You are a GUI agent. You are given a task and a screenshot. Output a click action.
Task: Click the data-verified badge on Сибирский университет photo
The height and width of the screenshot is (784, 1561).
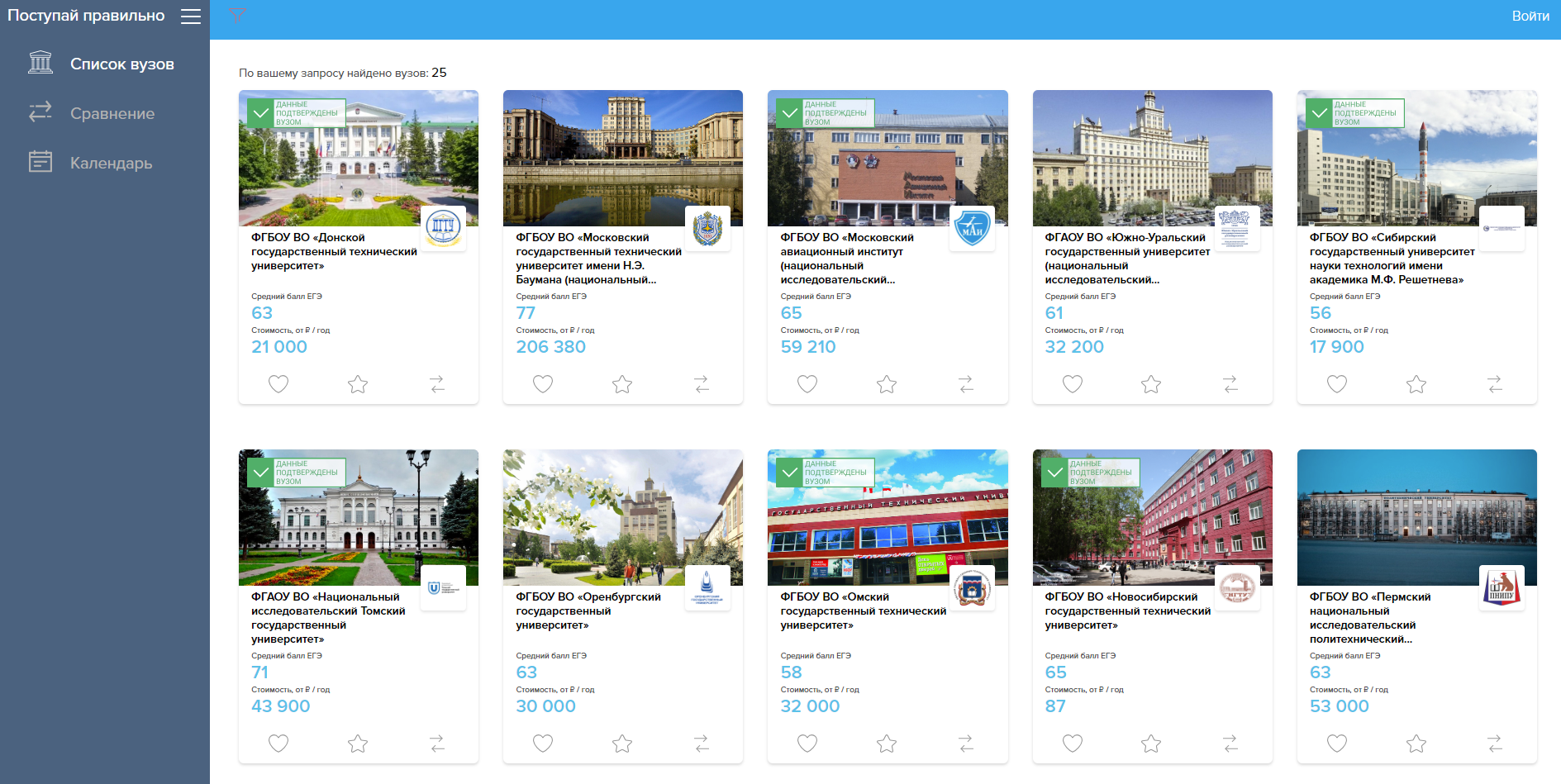[x=1355, y=113]
